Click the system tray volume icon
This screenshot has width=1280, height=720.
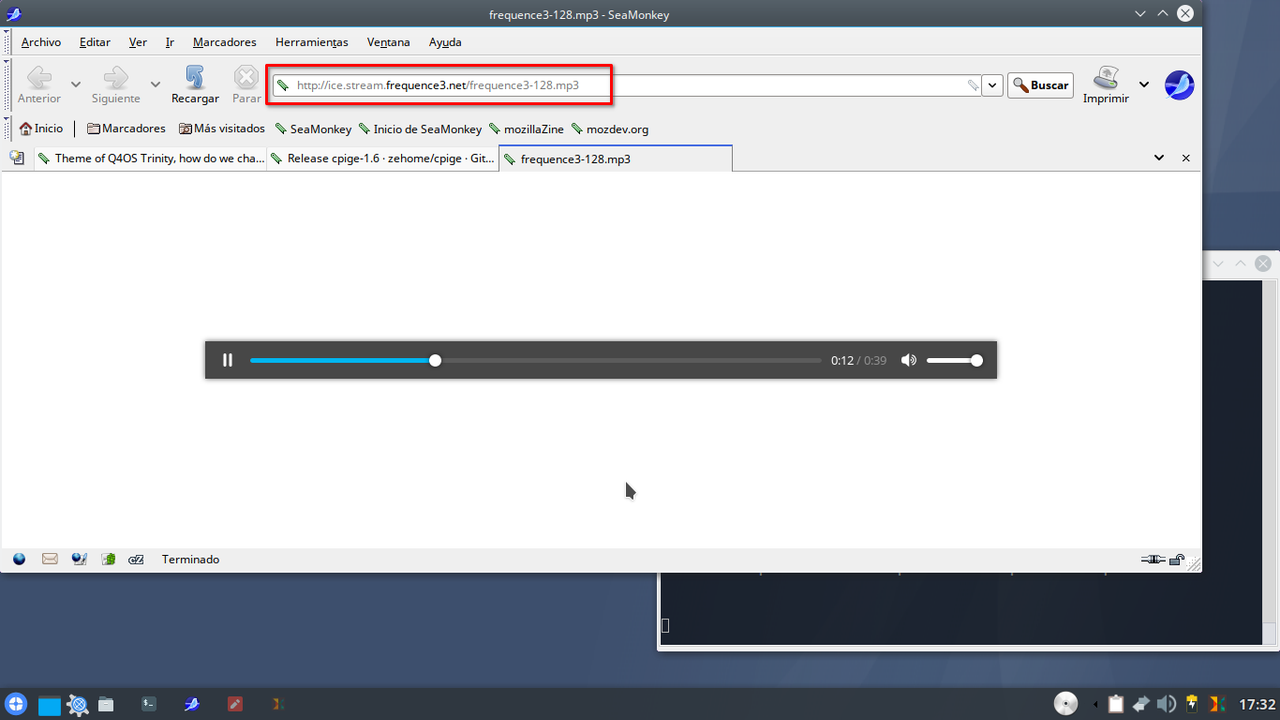point(1166,704)
